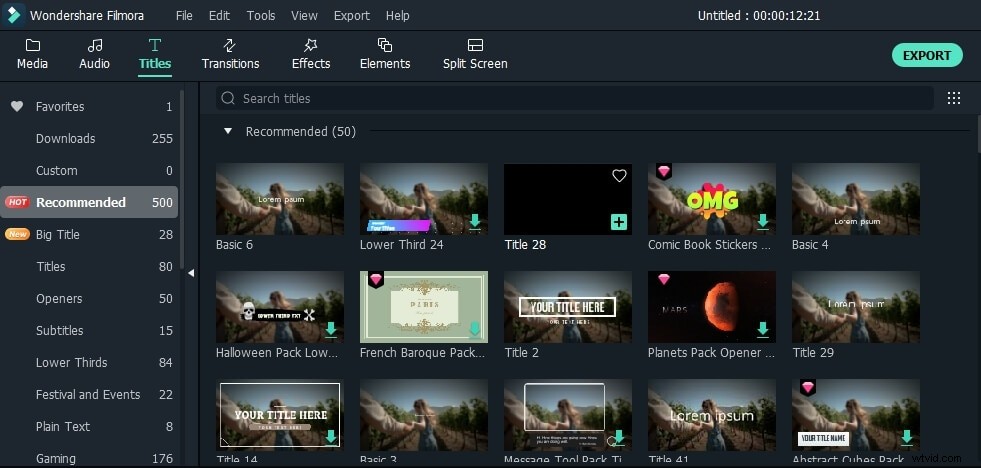Screen dimensions: 981x468
Task: Add Title 28 using plus icon
Action: pos(619,221)
